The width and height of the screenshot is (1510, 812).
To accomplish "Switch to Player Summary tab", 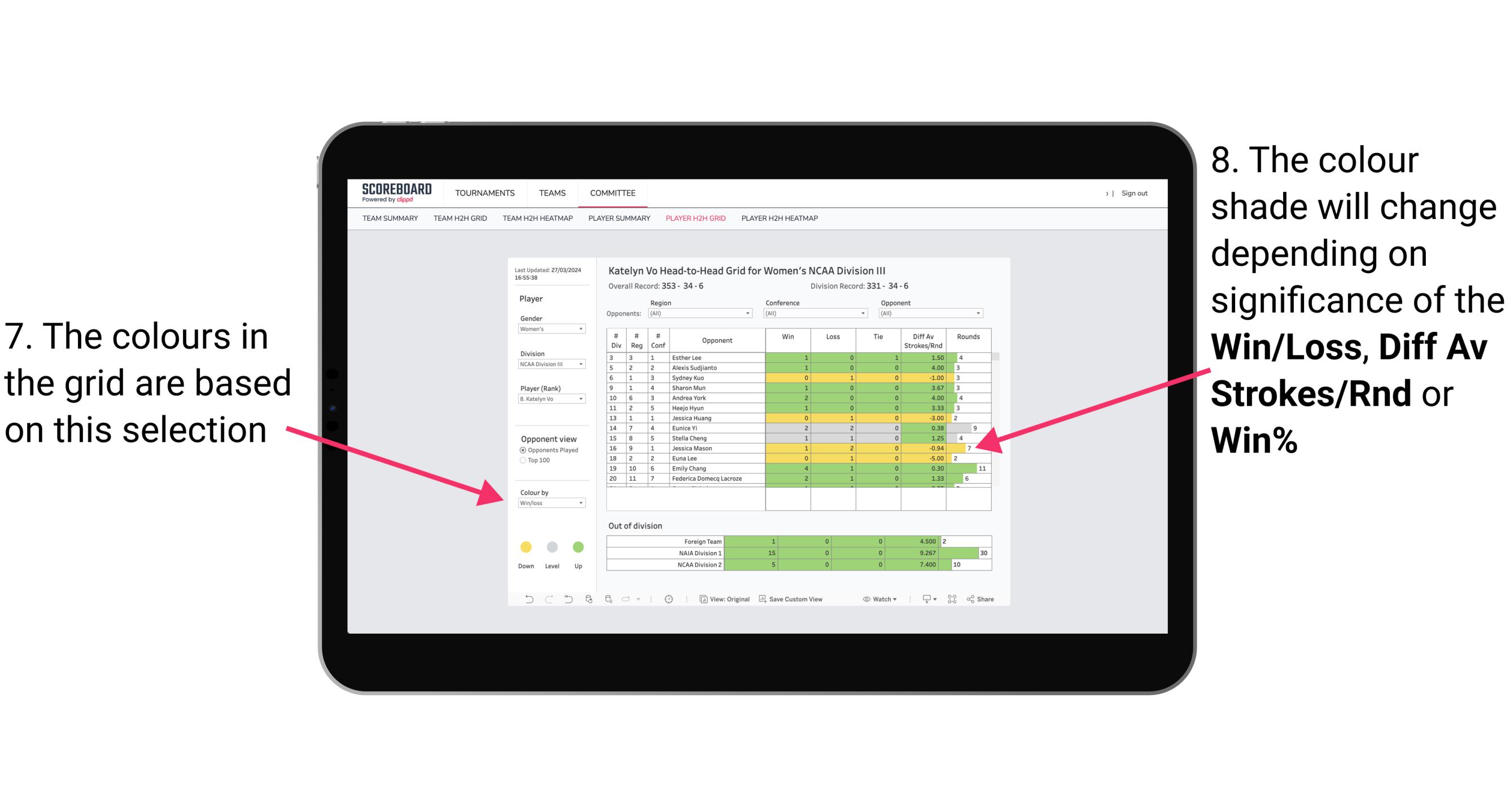I will [617, 223].
